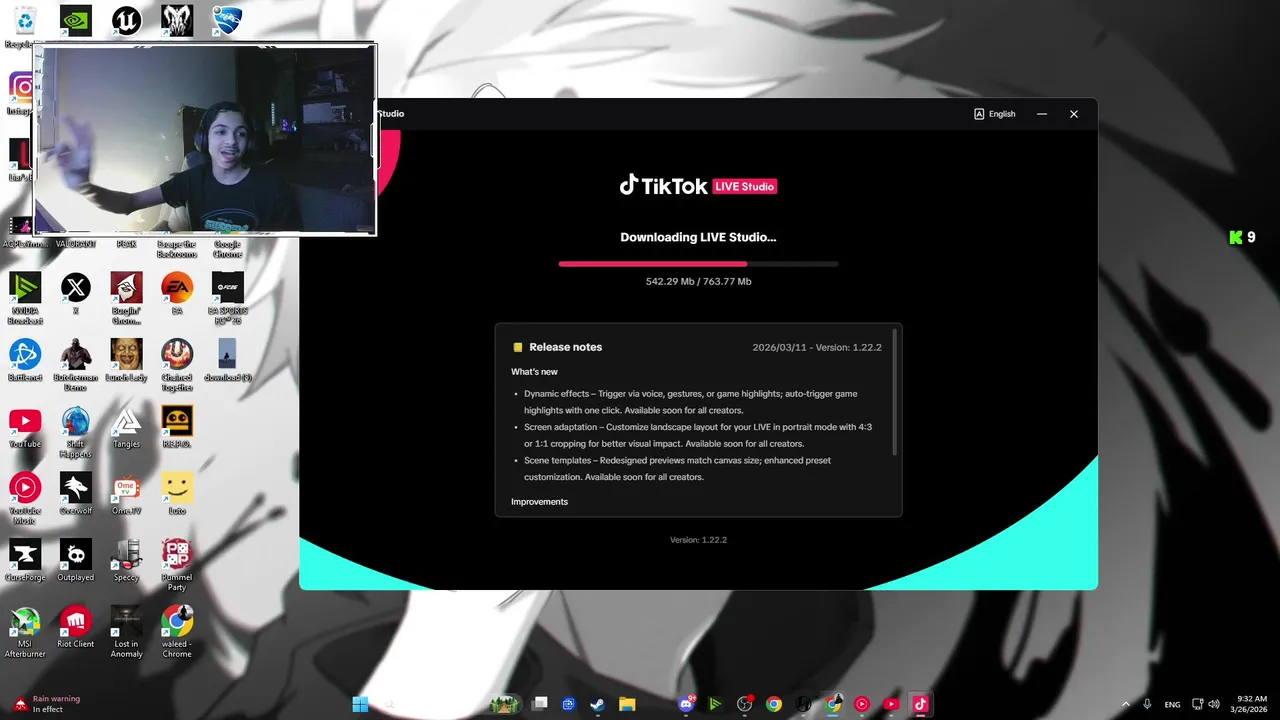Click the TikTok LIVE Studio logo
Image resolution: width=1280 pixels, height=720 pixels.
pos(698,185)
